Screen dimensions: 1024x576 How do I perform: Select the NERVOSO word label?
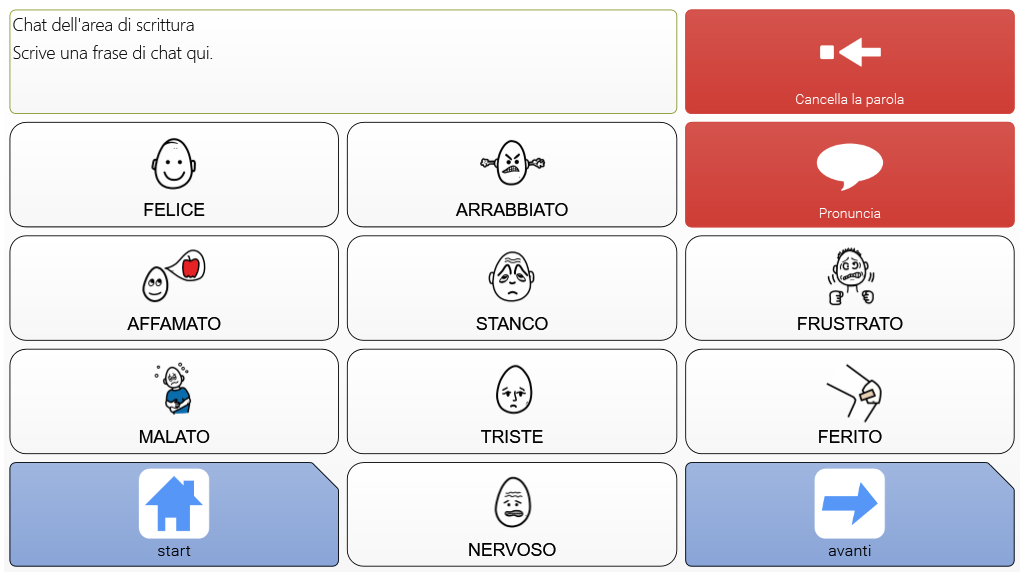click(x=512, y=550)
